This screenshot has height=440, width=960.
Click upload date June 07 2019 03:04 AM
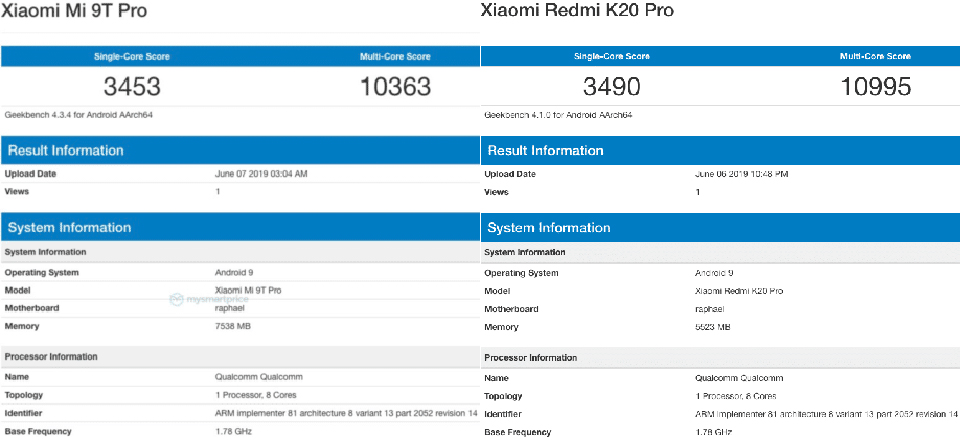tap(261, 174)
